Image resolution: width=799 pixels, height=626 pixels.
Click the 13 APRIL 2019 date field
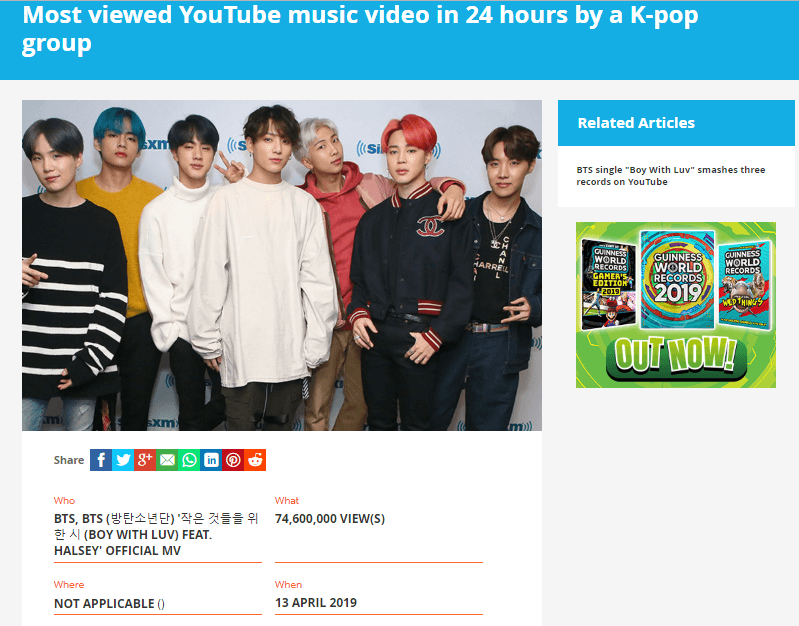click(316, 603)
